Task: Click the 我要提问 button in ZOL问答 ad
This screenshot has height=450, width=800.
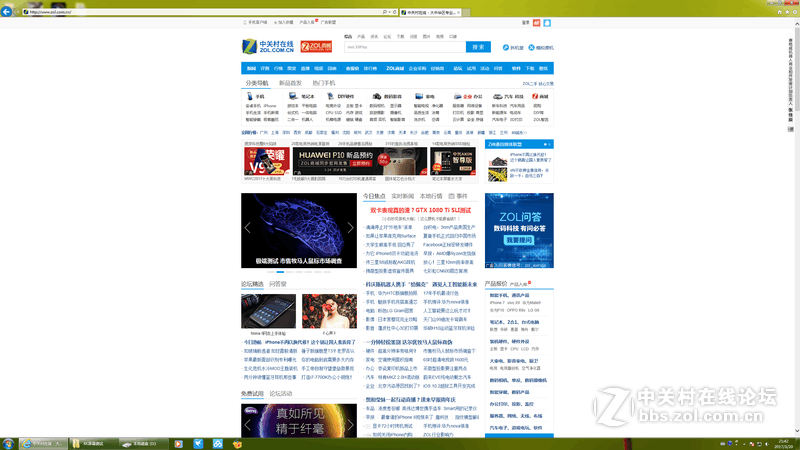Action: [x=519, y=240]
